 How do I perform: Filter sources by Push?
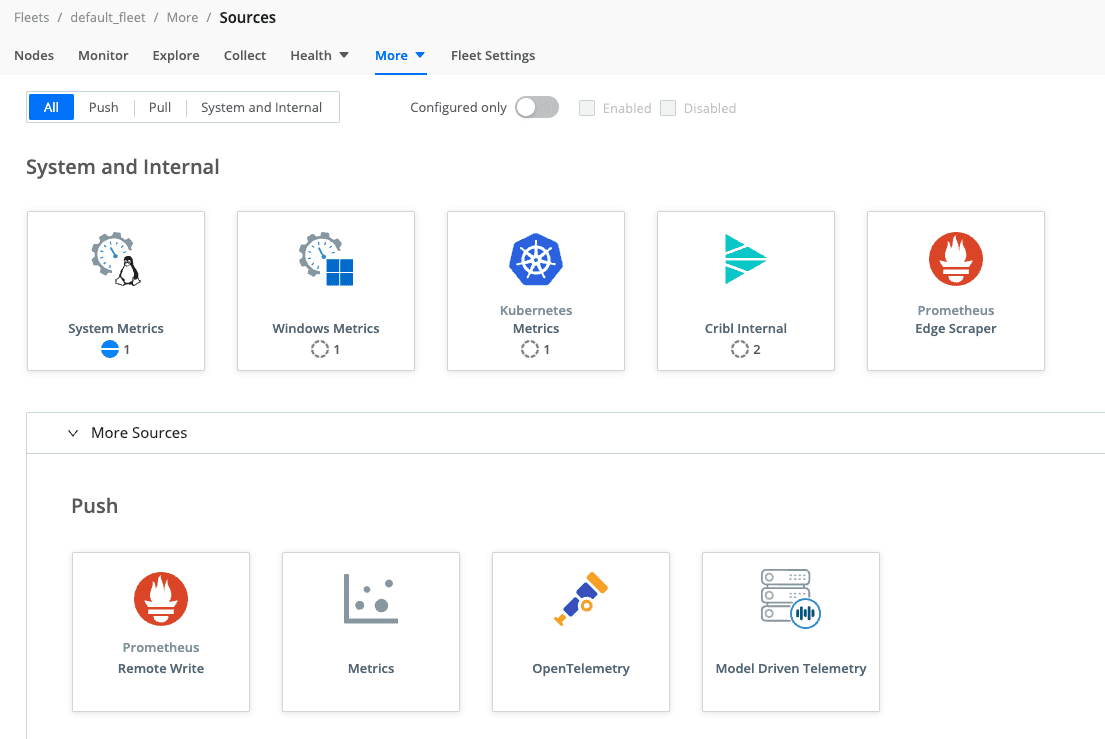tap(104, 108)
